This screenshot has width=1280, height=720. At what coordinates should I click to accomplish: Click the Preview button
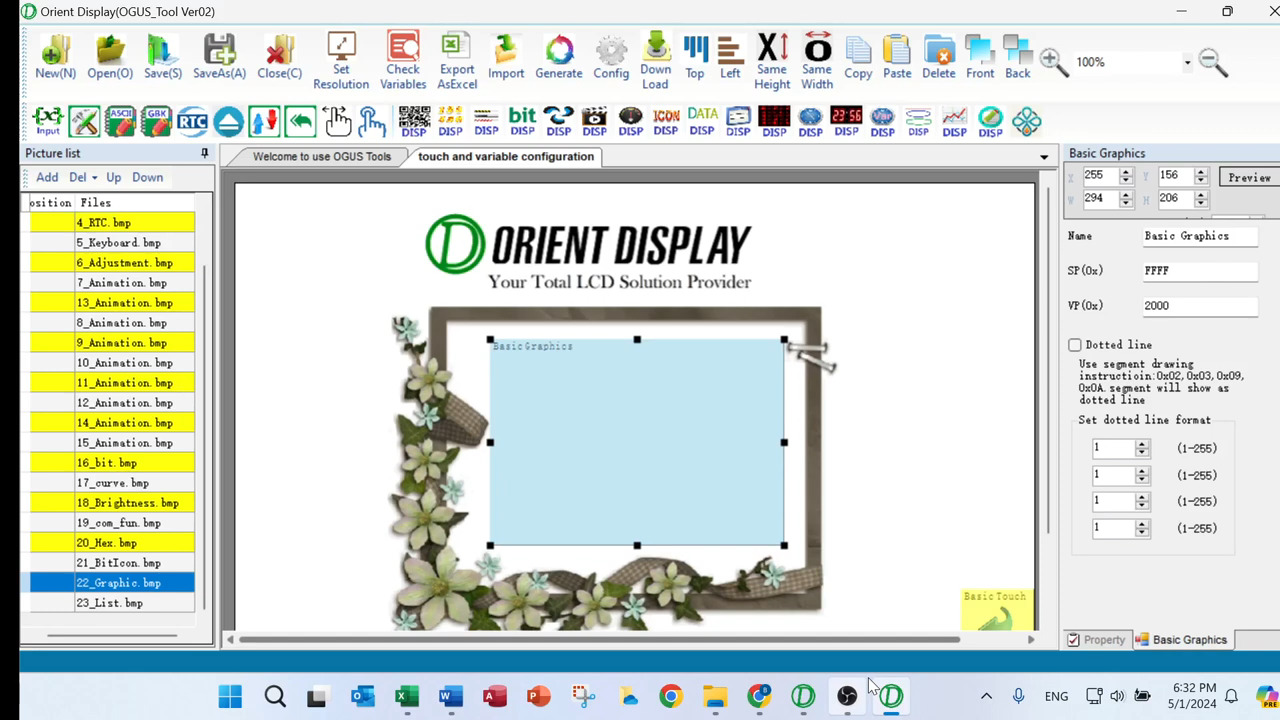click(1249, 177)
